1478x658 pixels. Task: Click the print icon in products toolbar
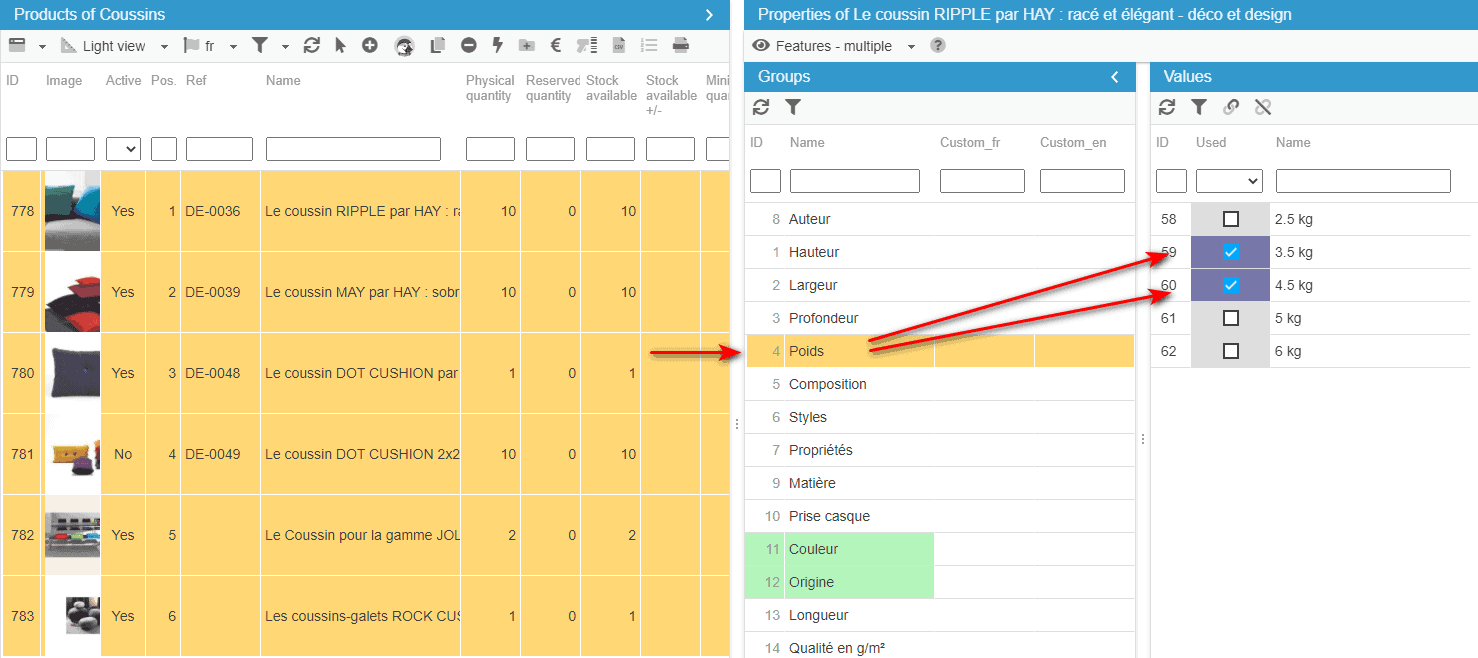(681, 46)
